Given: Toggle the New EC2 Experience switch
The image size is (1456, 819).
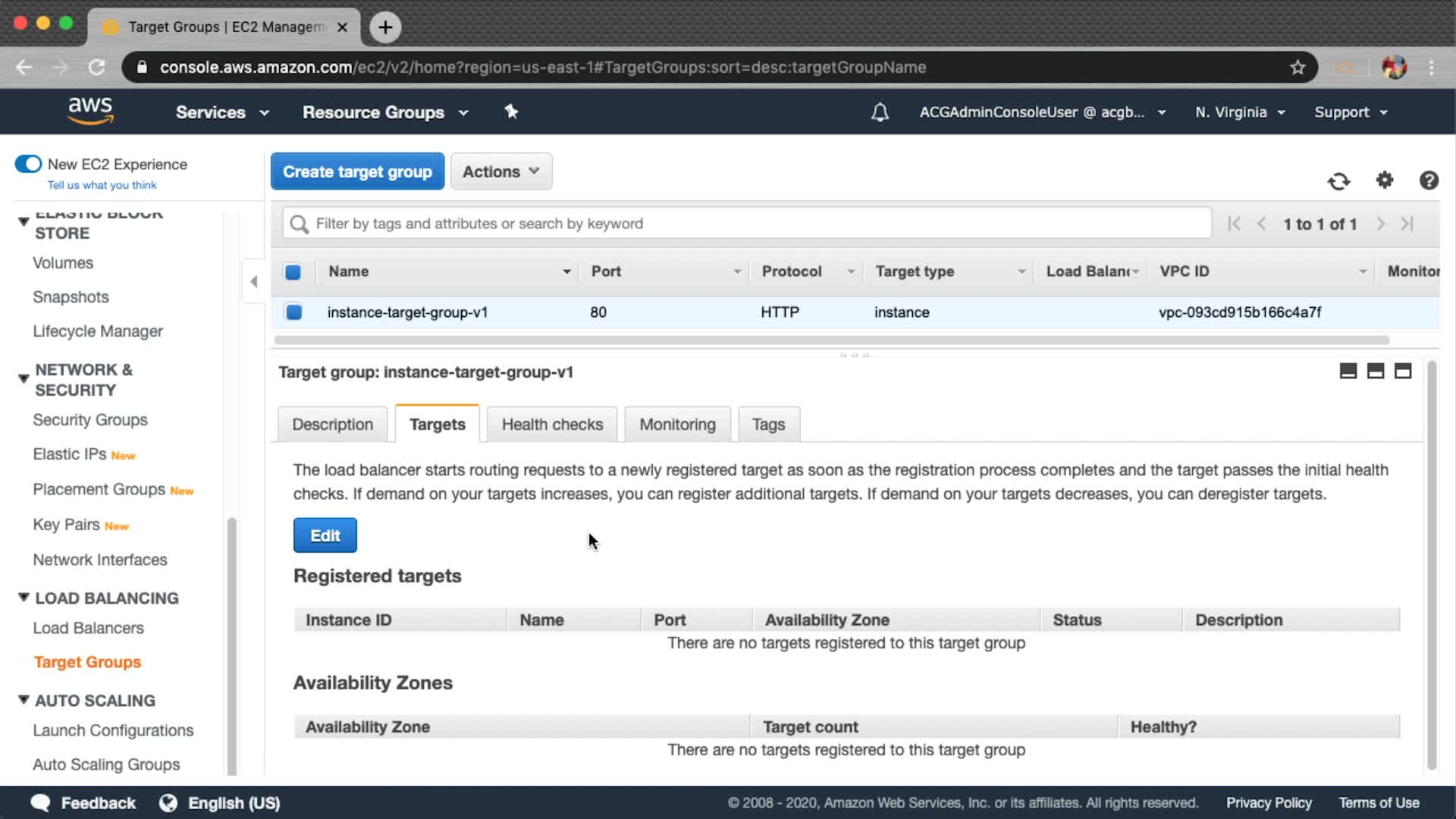Looking at the screenshot, I should click(x=29, y=164).
